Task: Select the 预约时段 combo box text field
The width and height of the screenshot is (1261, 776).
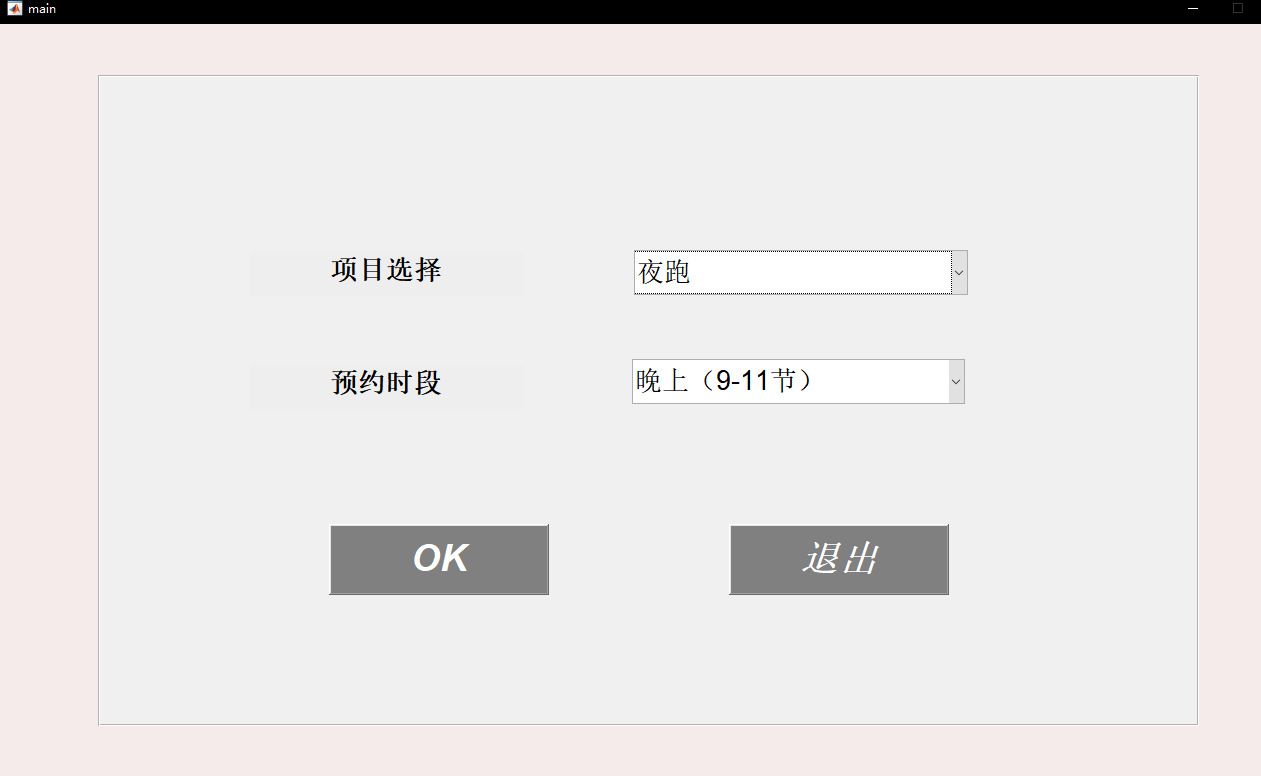Action: tap(790, 381)
